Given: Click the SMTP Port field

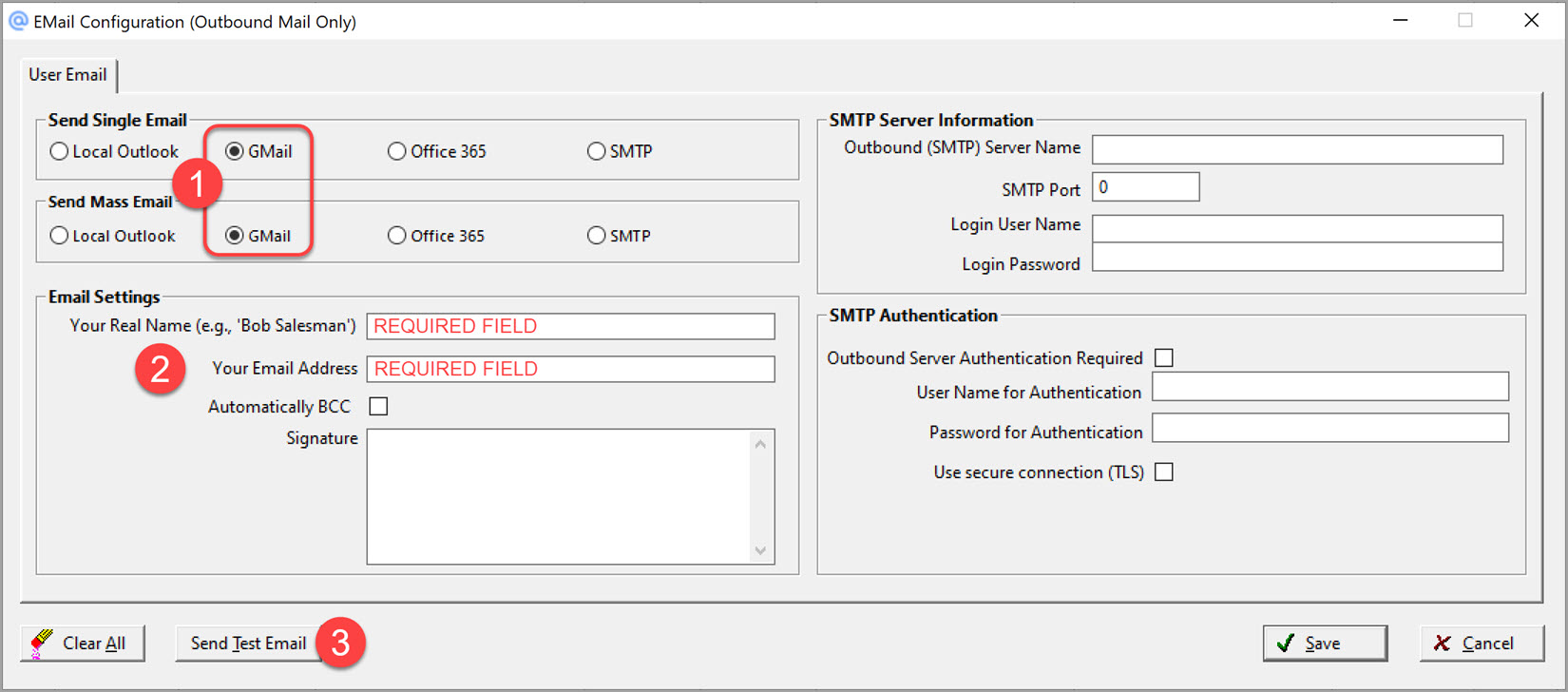Looking at the screenshot, I should 1145,187.
